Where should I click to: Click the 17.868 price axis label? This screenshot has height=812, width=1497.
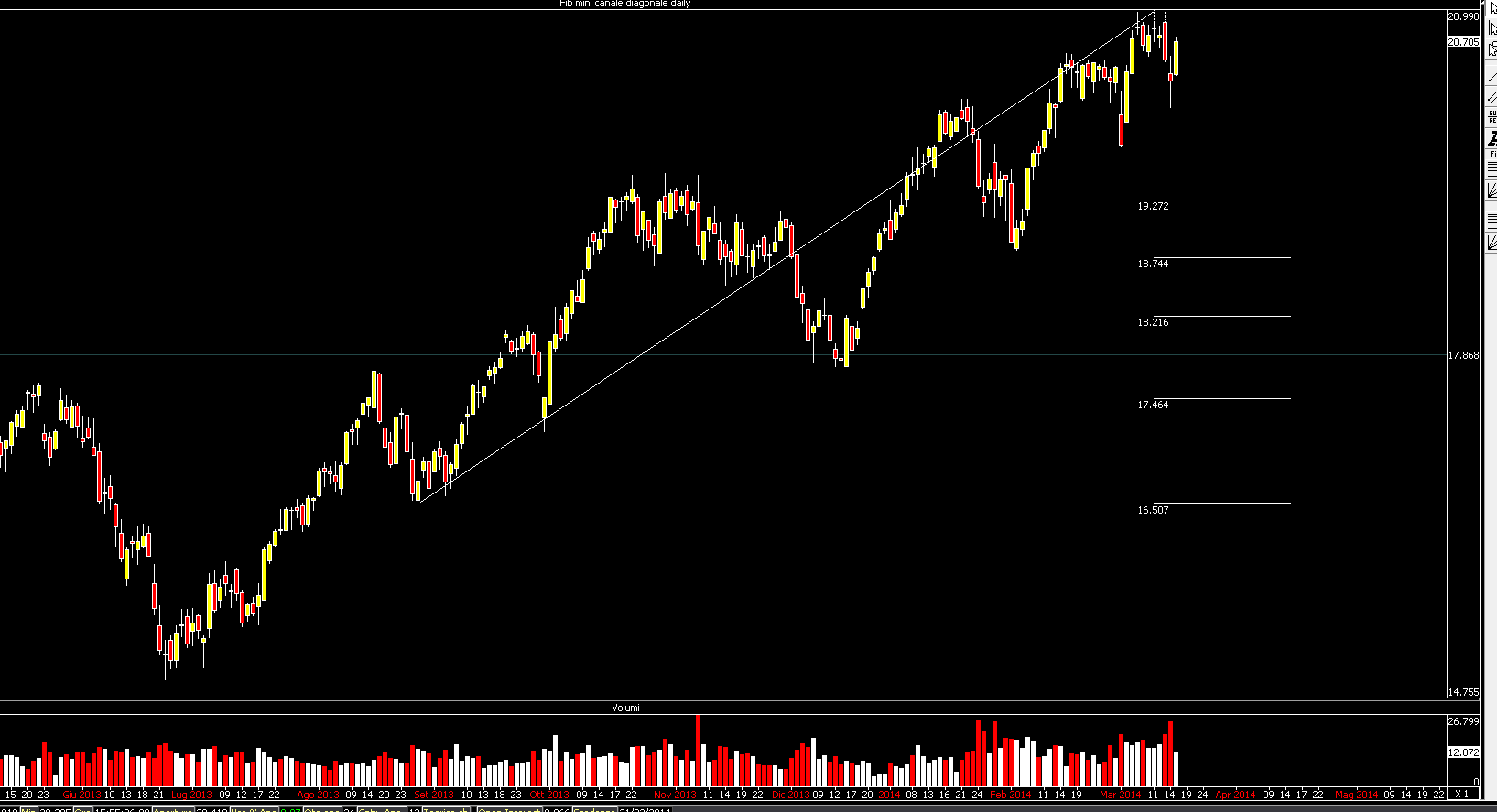[1463, 355]
